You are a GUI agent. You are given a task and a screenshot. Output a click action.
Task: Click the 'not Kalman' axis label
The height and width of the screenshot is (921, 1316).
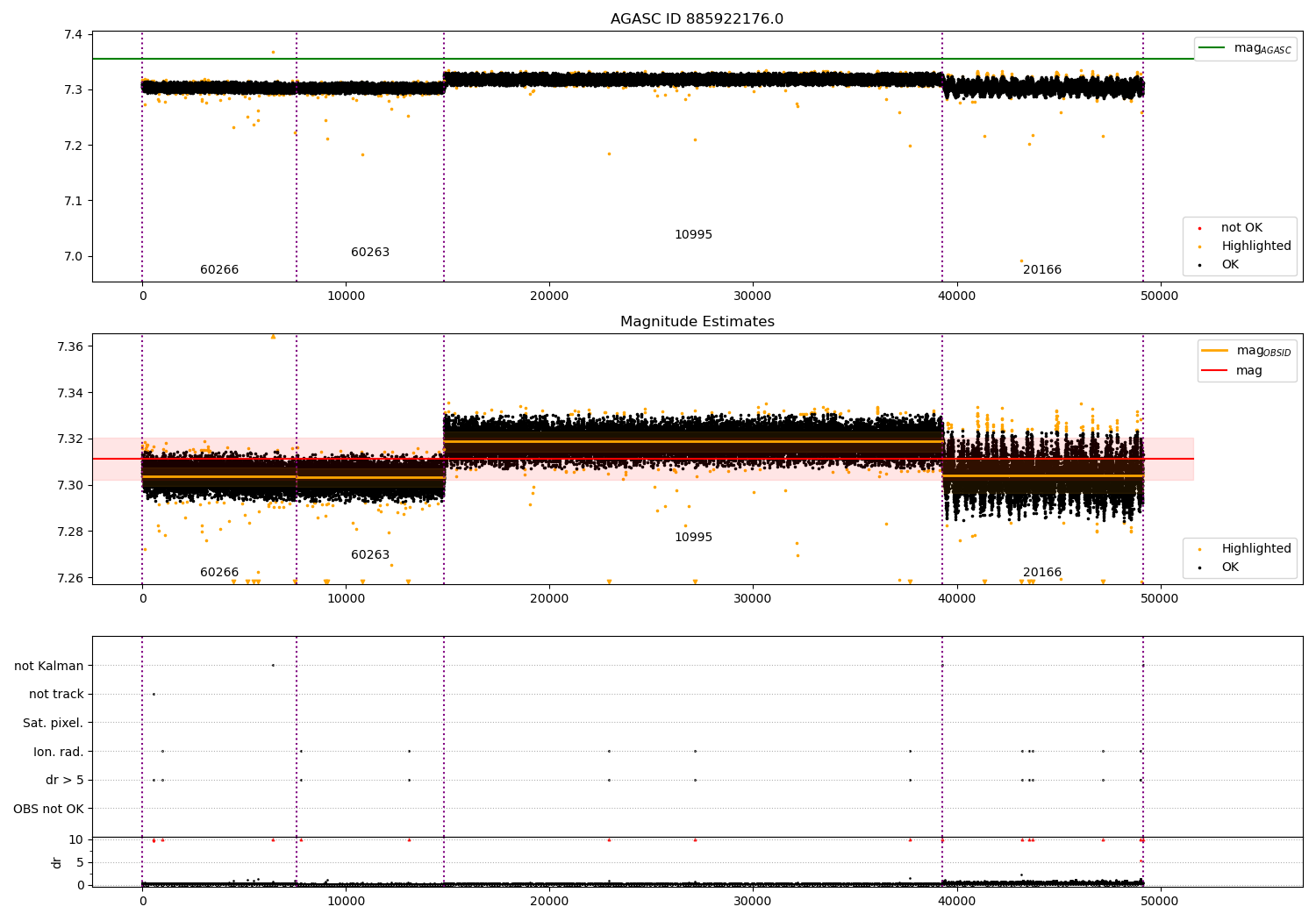pos(49,666)
